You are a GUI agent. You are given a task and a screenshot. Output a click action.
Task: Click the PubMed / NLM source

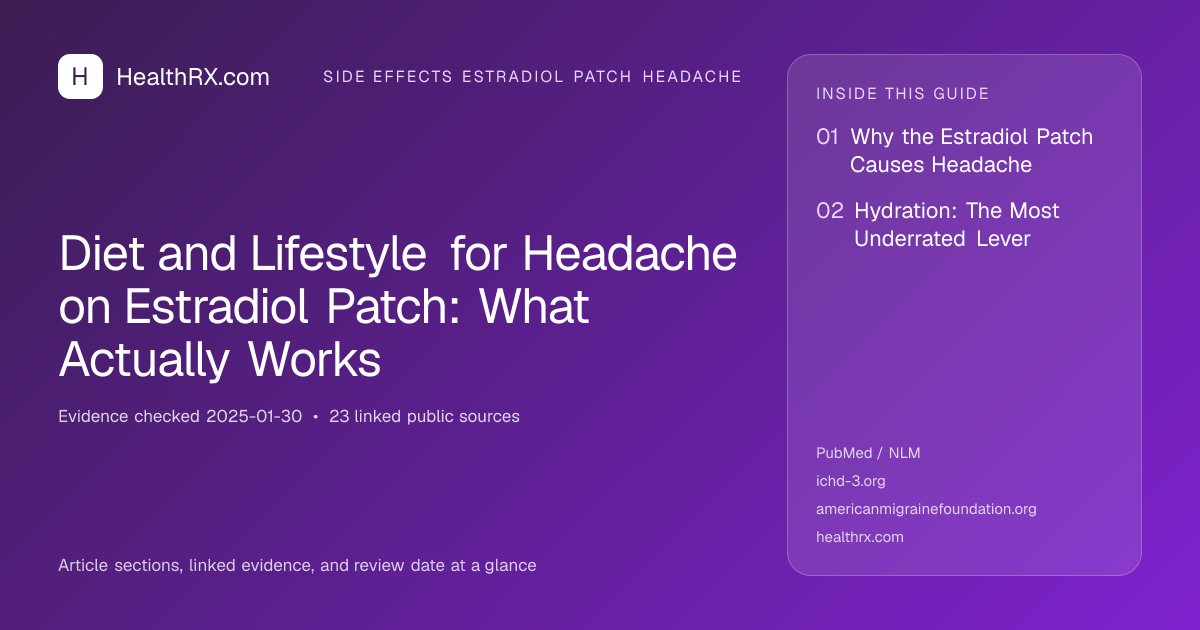click(868, 453)
